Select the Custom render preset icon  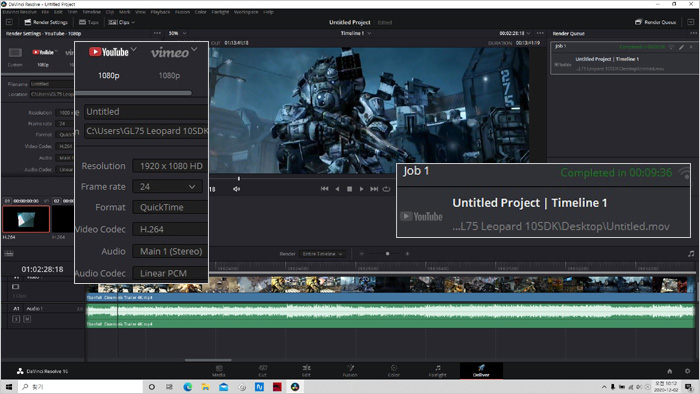pyautogui.click(x=15, y=53)
